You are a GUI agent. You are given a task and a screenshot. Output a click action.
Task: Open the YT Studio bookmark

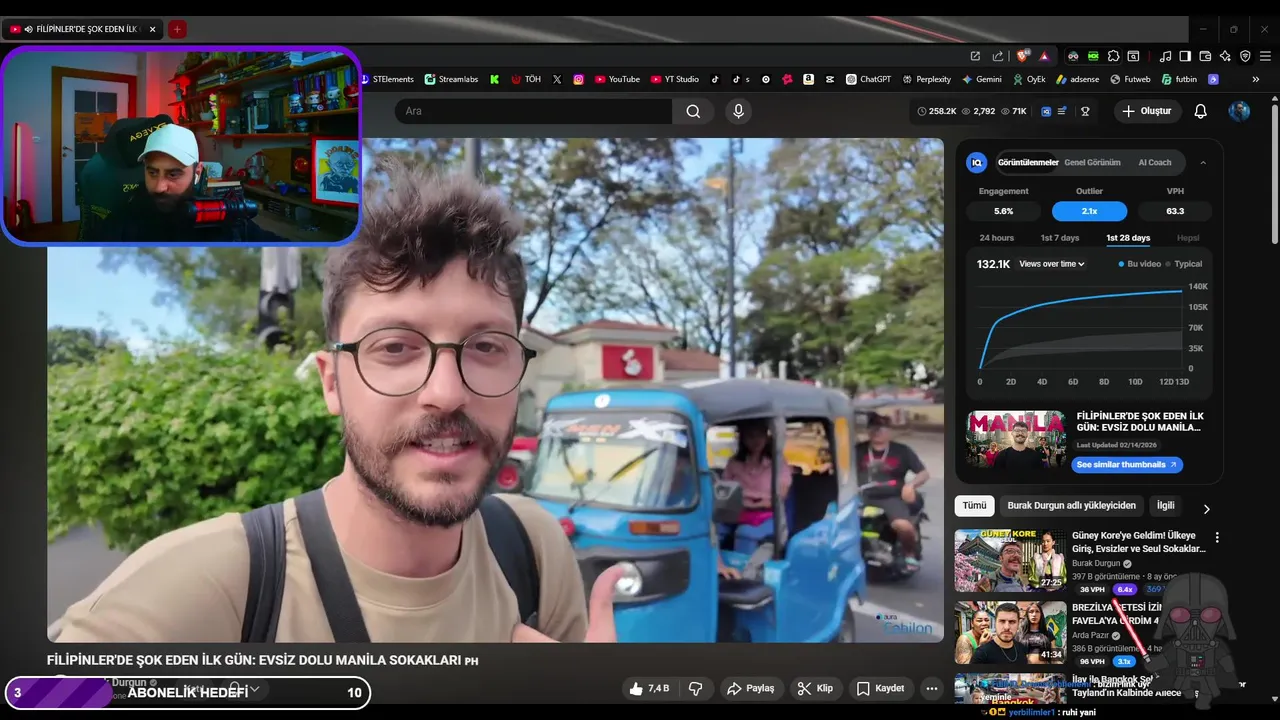pos(675,79)
